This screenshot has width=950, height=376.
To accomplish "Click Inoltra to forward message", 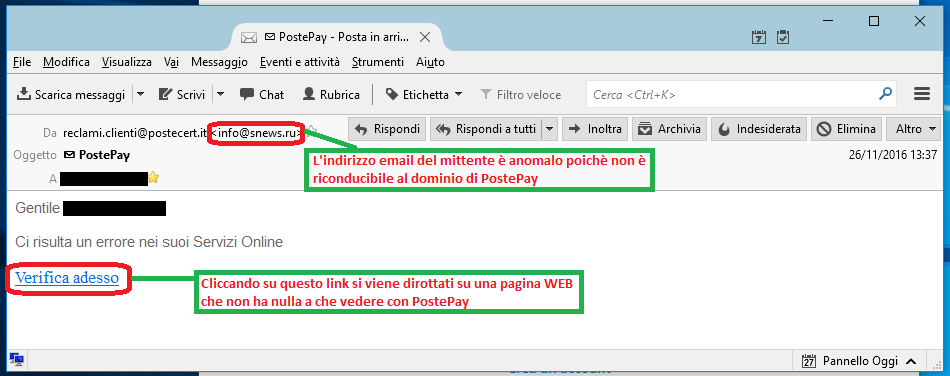I will pos(595,128).
